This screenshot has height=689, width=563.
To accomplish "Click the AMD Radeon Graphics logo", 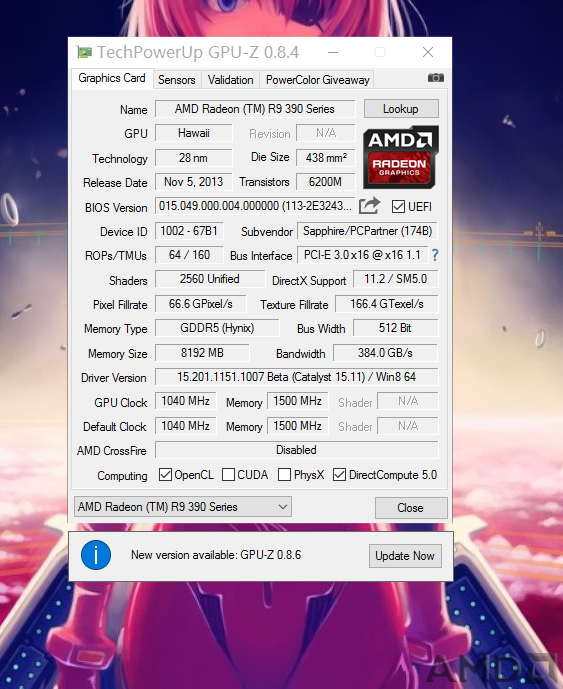I will point(401,157).
